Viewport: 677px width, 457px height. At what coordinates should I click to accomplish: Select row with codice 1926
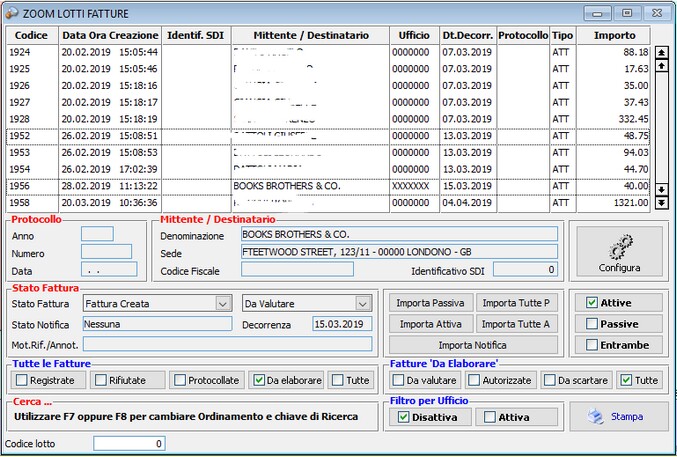point(328,86)
